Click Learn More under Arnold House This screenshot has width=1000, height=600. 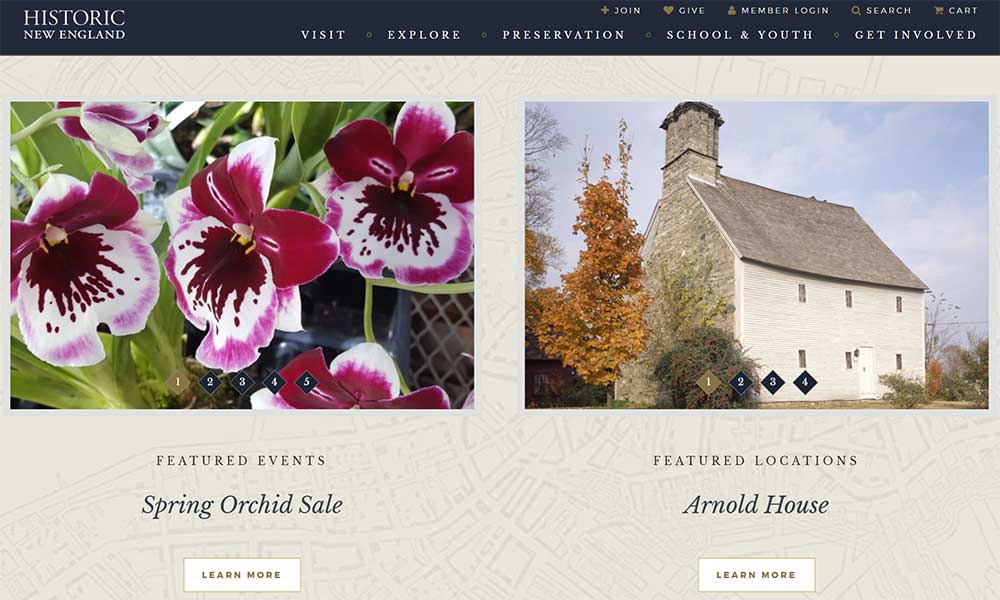tap(756, 574)
